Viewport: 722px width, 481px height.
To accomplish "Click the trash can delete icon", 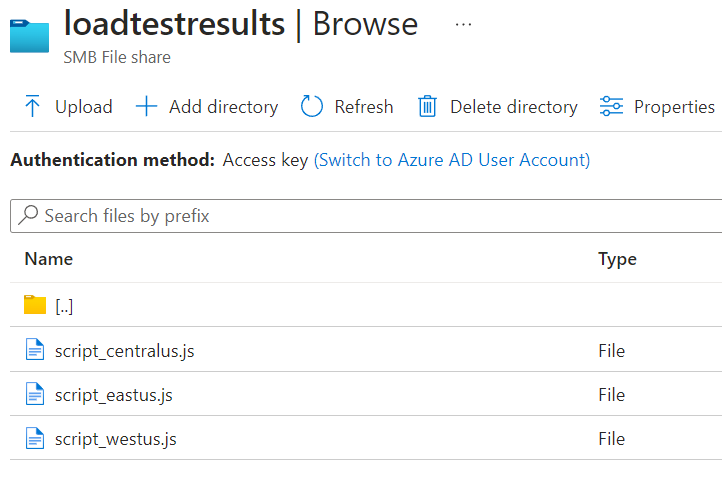I will (x=427, y=106).
